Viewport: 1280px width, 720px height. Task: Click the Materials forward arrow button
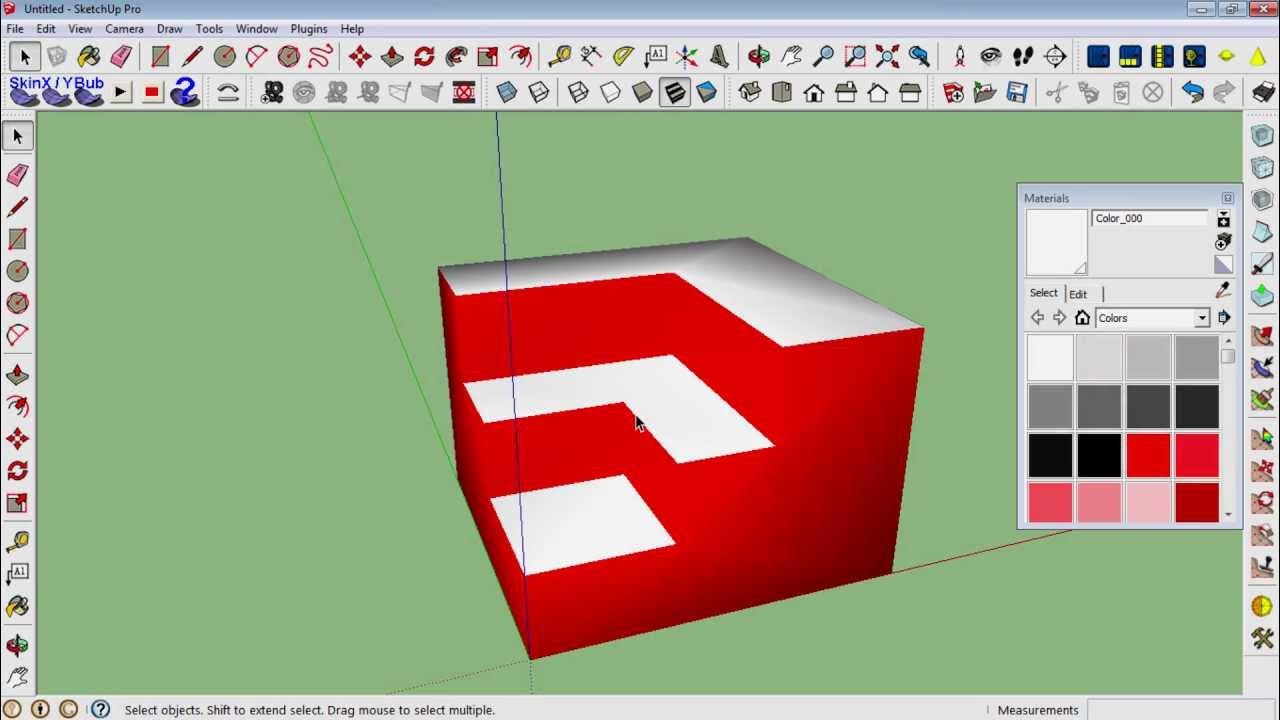click(x=1059, y=318)
